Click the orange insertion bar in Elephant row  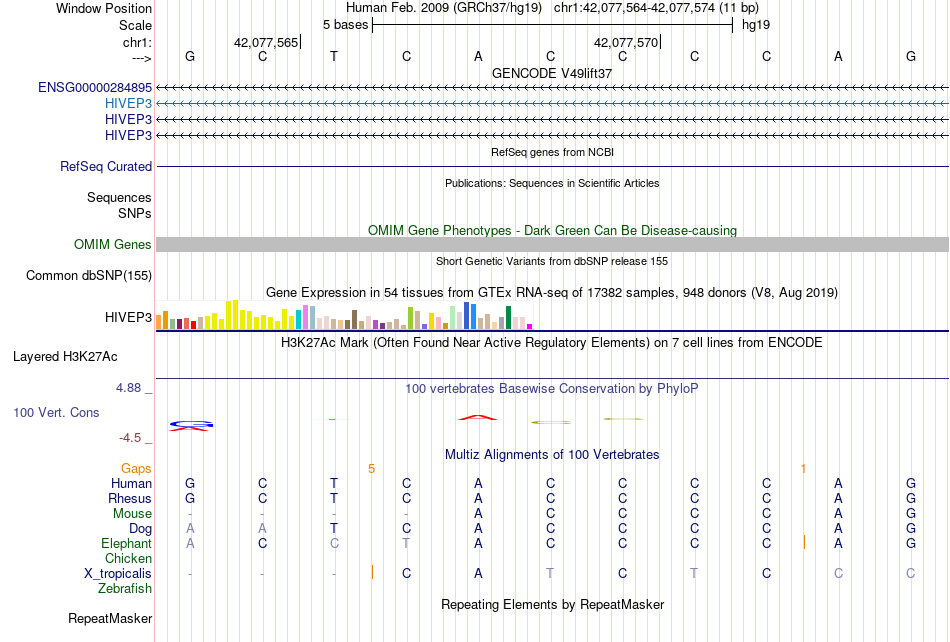(x=804, y=542)
